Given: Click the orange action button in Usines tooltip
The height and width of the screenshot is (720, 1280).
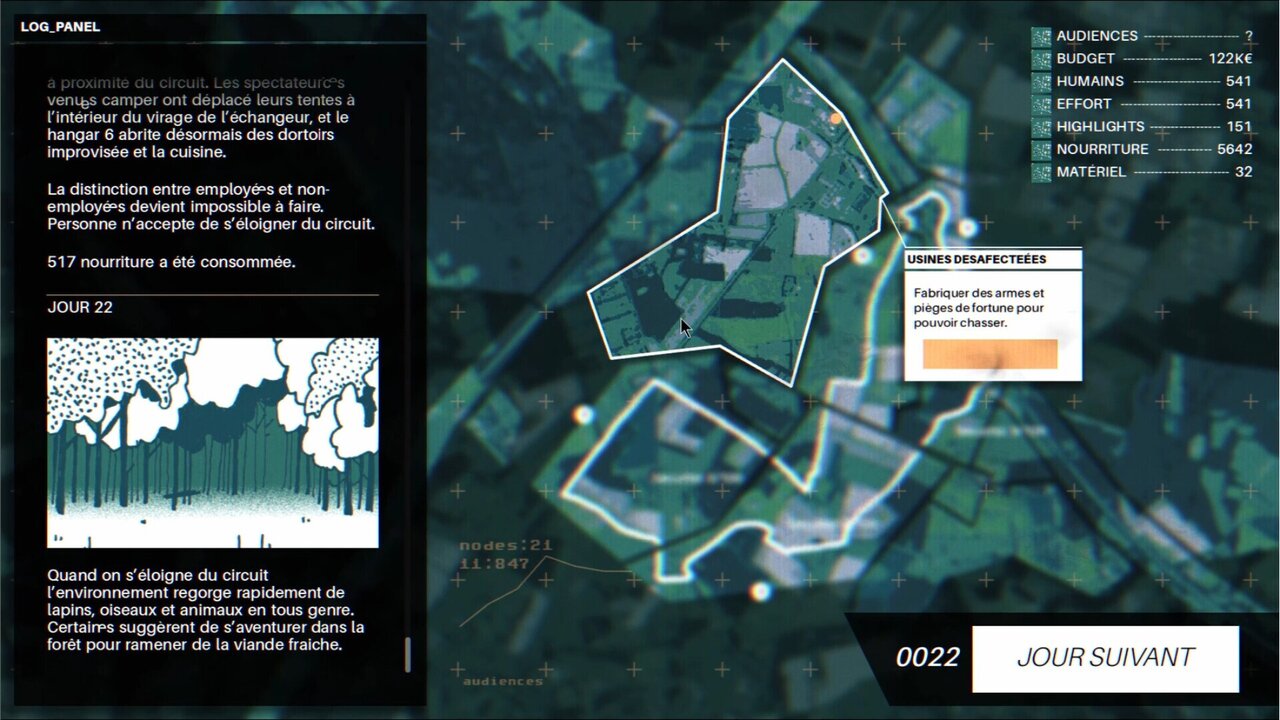Looking at the screenshot, I should click(x=989, y=354).
